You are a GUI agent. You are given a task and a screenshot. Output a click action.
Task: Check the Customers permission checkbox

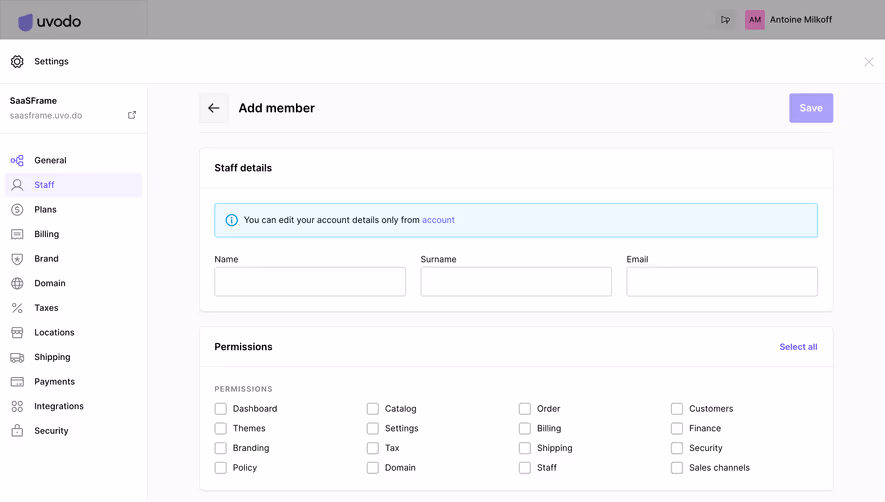[x=677, y=408]
